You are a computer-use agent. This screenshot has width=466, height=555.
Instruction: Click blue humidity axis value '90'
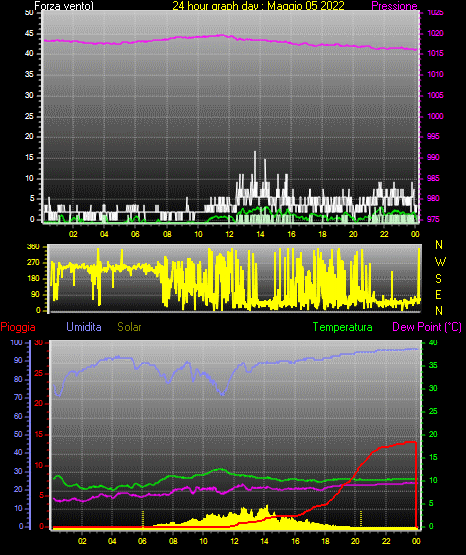pos(18,360)
